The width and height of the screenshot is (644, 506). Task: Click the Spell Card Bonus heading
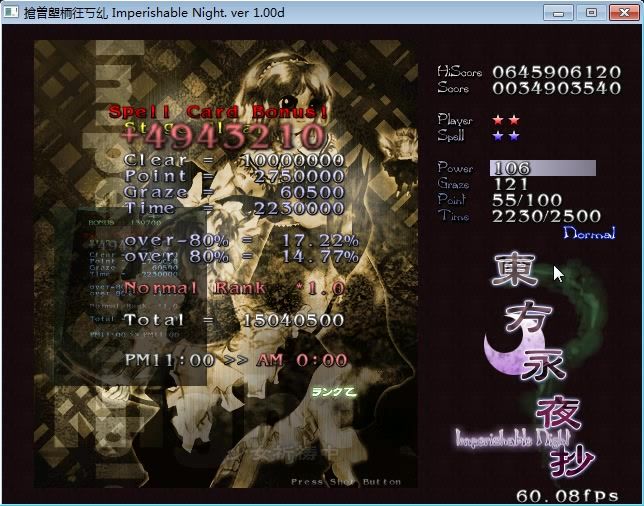(218, 112)
